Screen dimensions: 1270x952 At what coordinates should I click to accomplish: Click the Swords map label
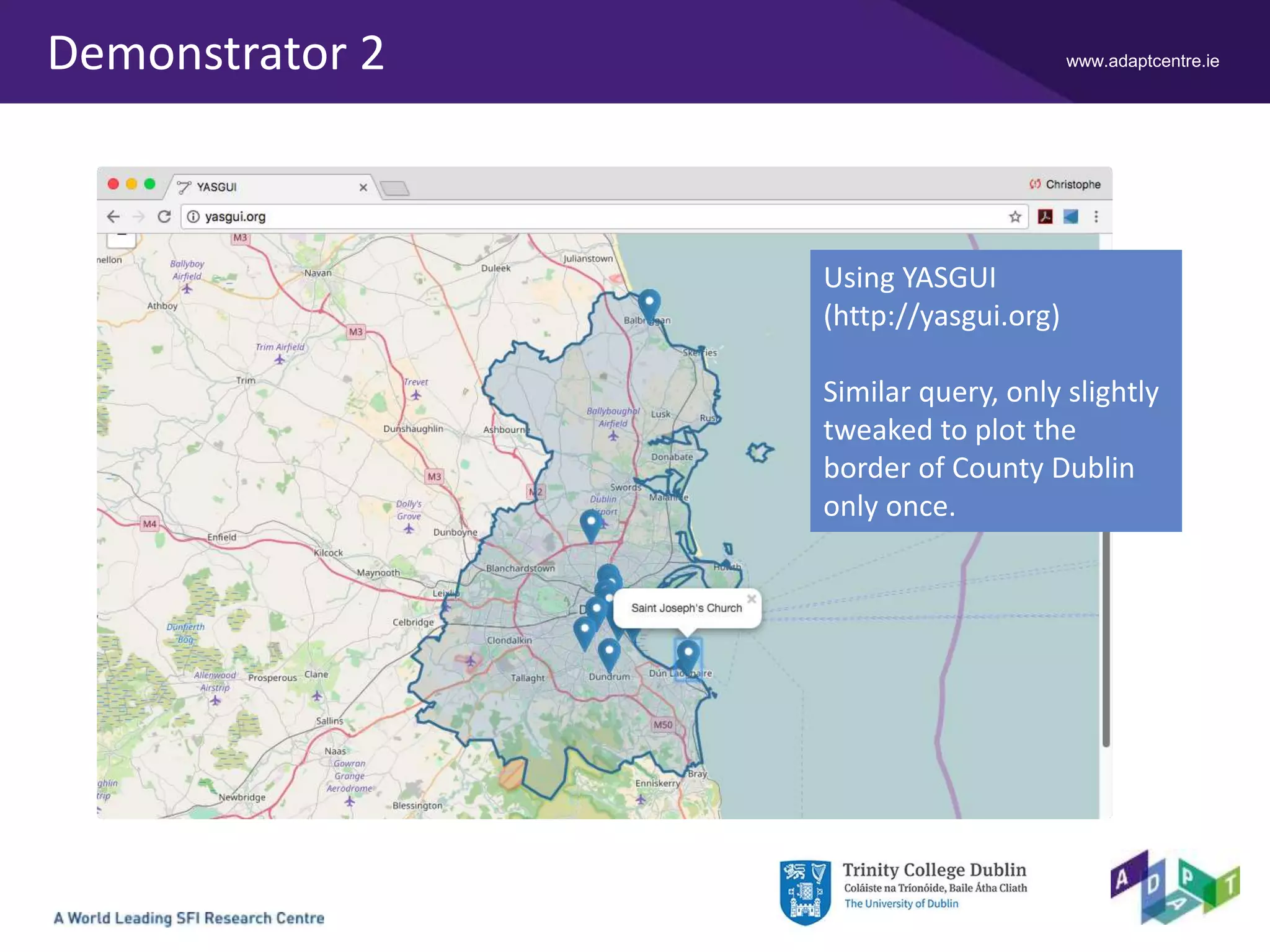[626, 487]
